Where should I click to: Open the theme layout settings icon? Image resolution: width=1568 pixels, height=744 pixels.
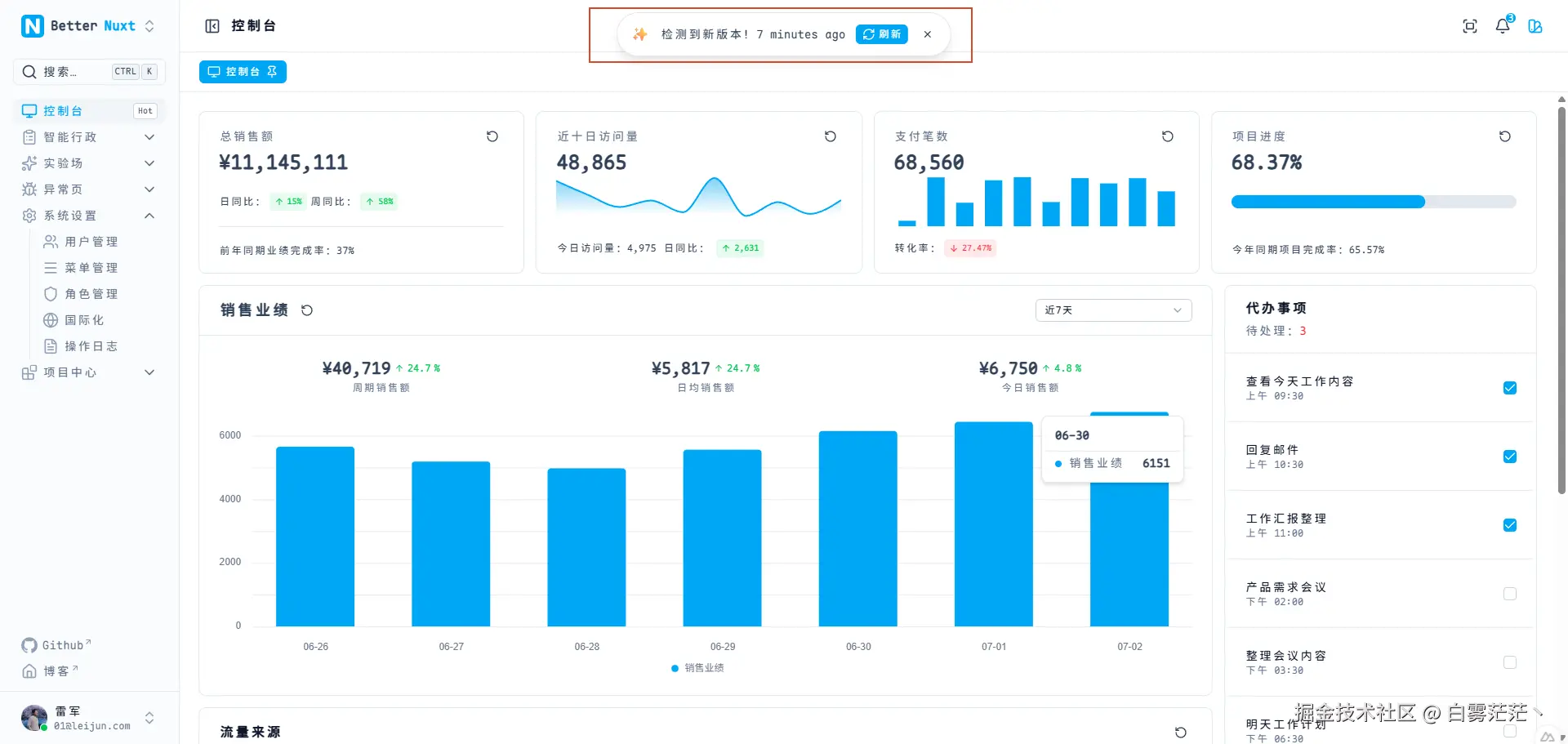(1535, 26)
